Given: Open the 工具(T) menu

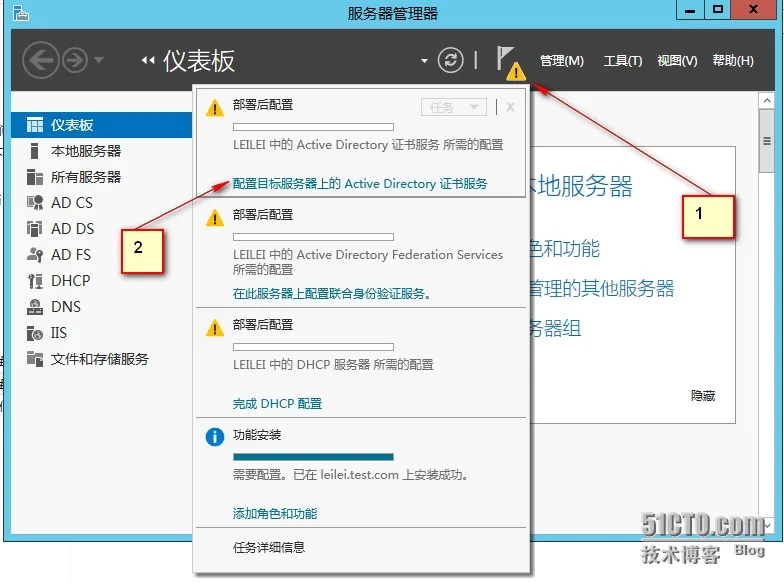Looking at the screenshot, I should [622, 60].
